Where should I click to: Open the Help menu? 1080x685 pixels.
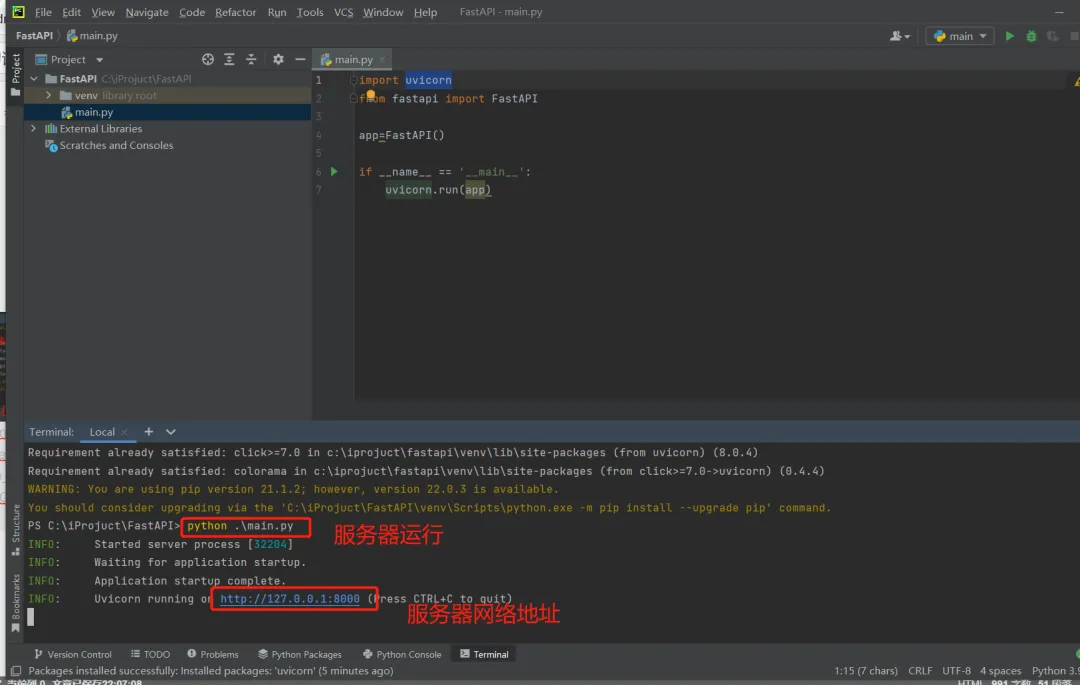(426, 12)
